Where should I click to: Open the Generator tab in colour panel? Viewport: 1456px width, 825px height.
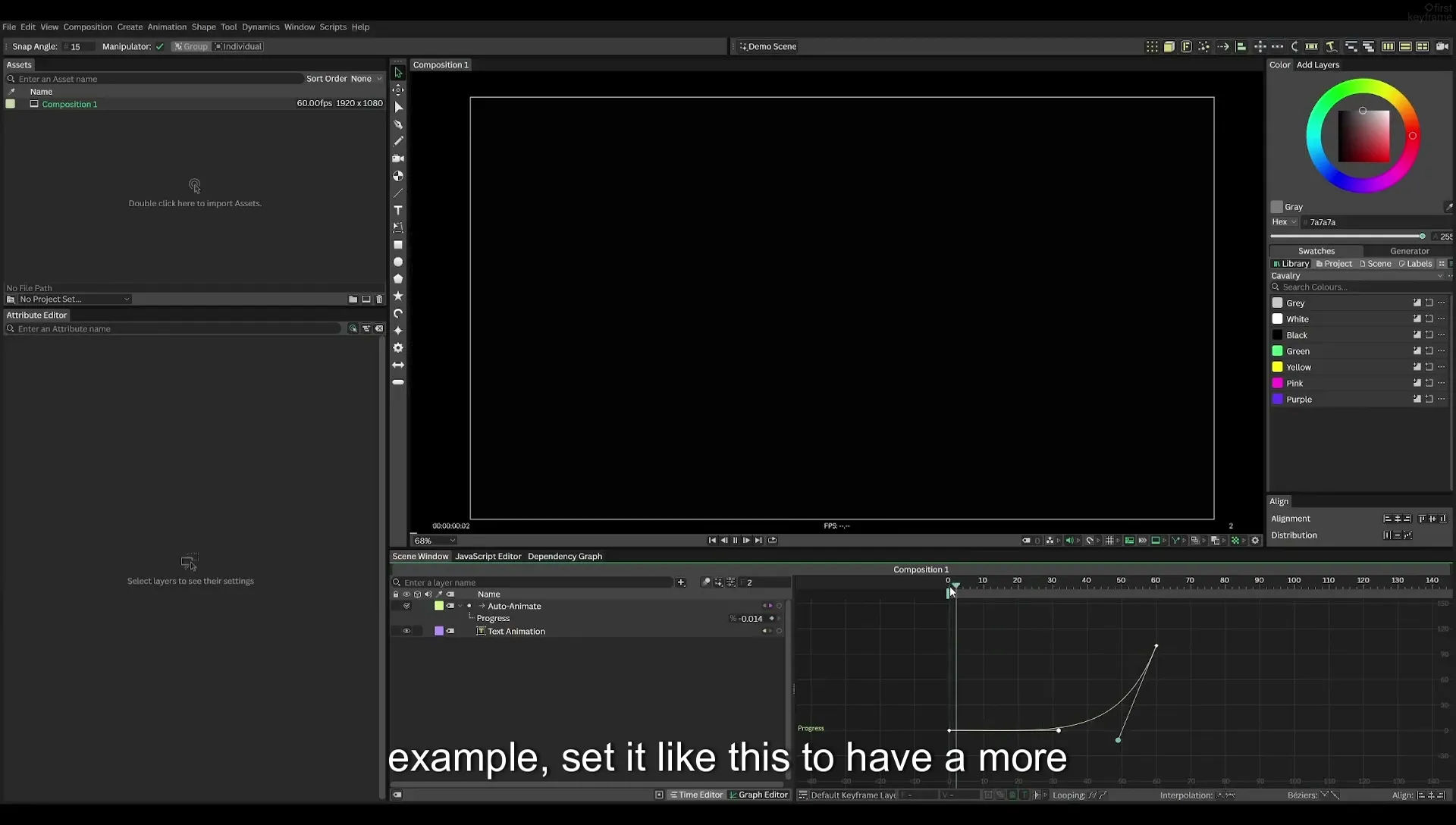coord(1409,251)
